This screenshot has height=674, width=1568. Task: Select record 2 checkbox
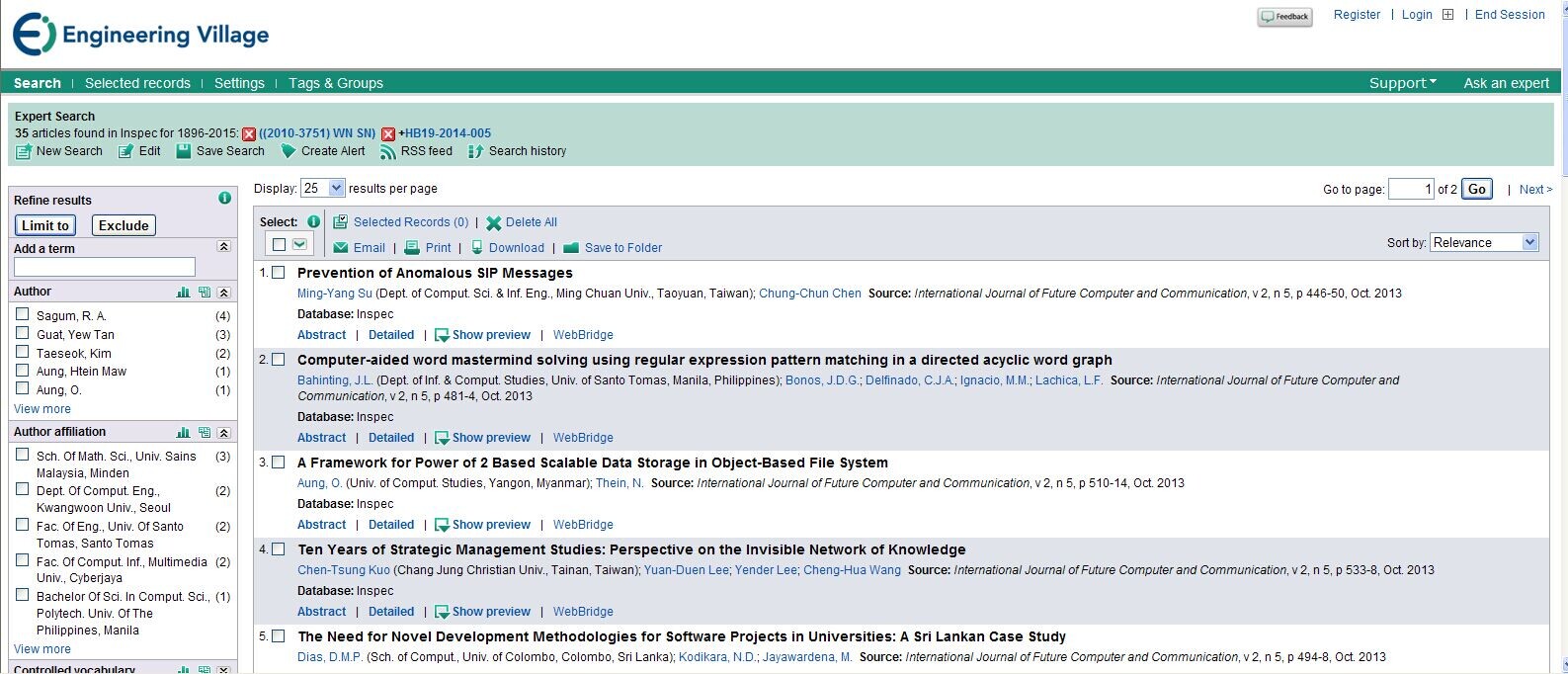tap(279, 360)
